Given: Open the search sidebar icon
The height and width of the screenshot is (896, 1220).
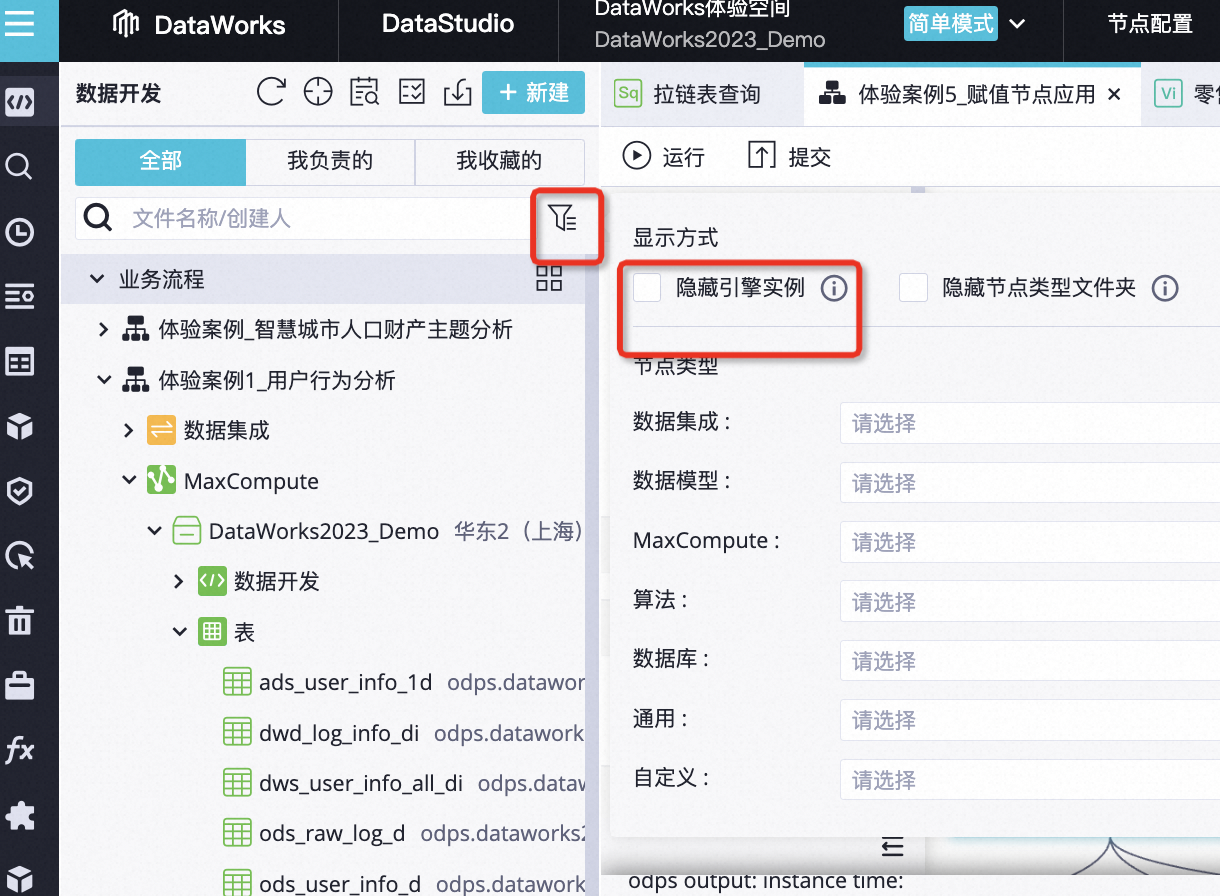Looking at the screenshot, I should [20, 166].
